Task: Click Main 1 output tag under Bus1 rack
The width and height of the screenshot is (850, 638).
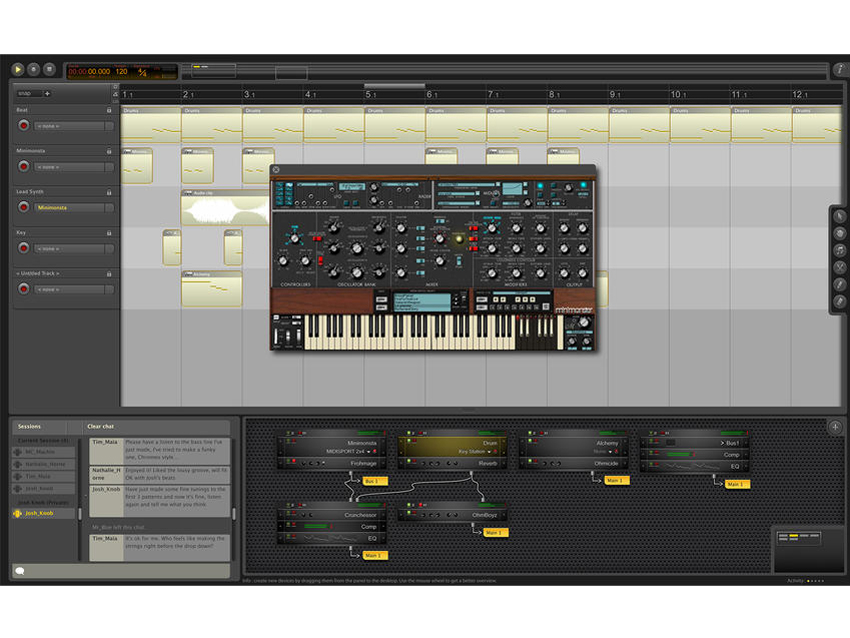Action: (x=737, y=484)
